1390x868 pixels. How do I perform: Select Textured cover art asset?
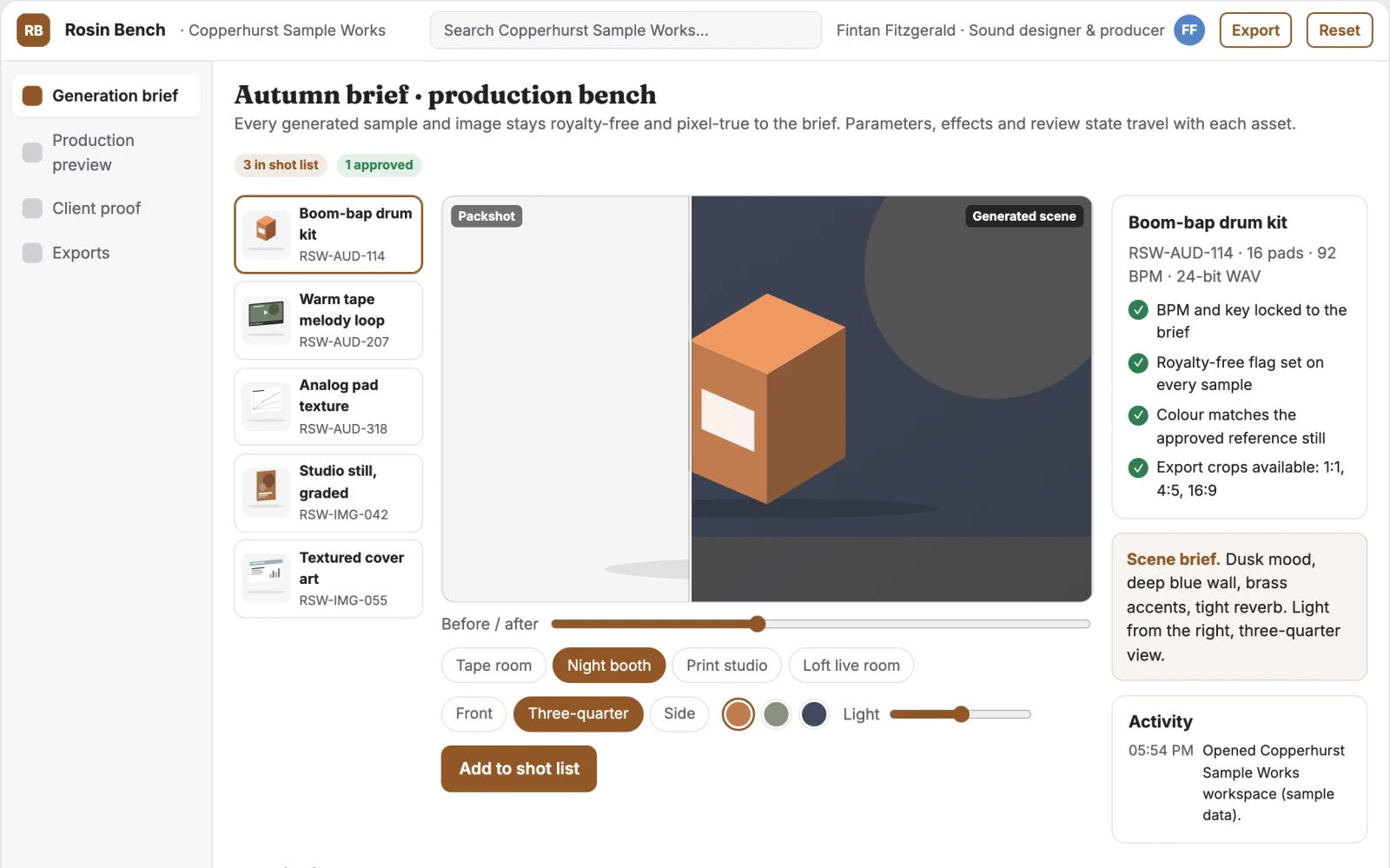click(x=328, y=579)
